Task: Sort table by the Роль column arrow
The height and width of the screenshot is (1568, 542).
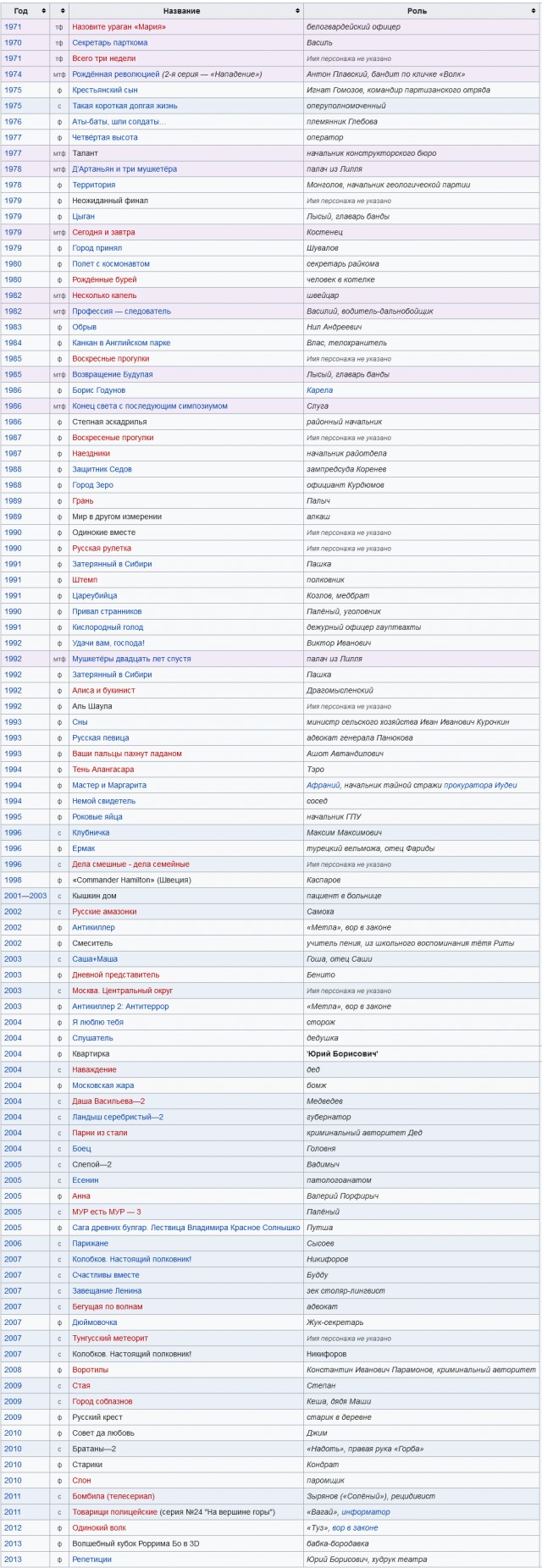Action: click(534, 11)
